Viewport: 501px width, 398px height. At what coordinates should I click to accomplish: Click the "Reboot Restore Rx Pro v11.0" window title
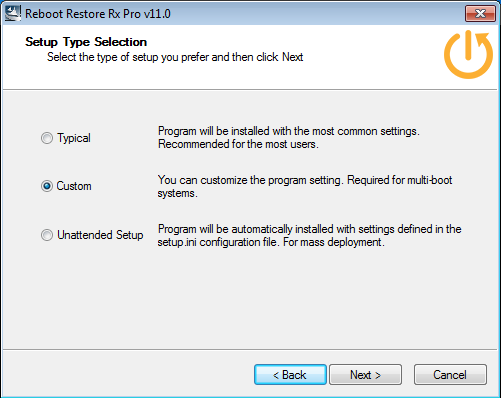(x=98, y=14)
